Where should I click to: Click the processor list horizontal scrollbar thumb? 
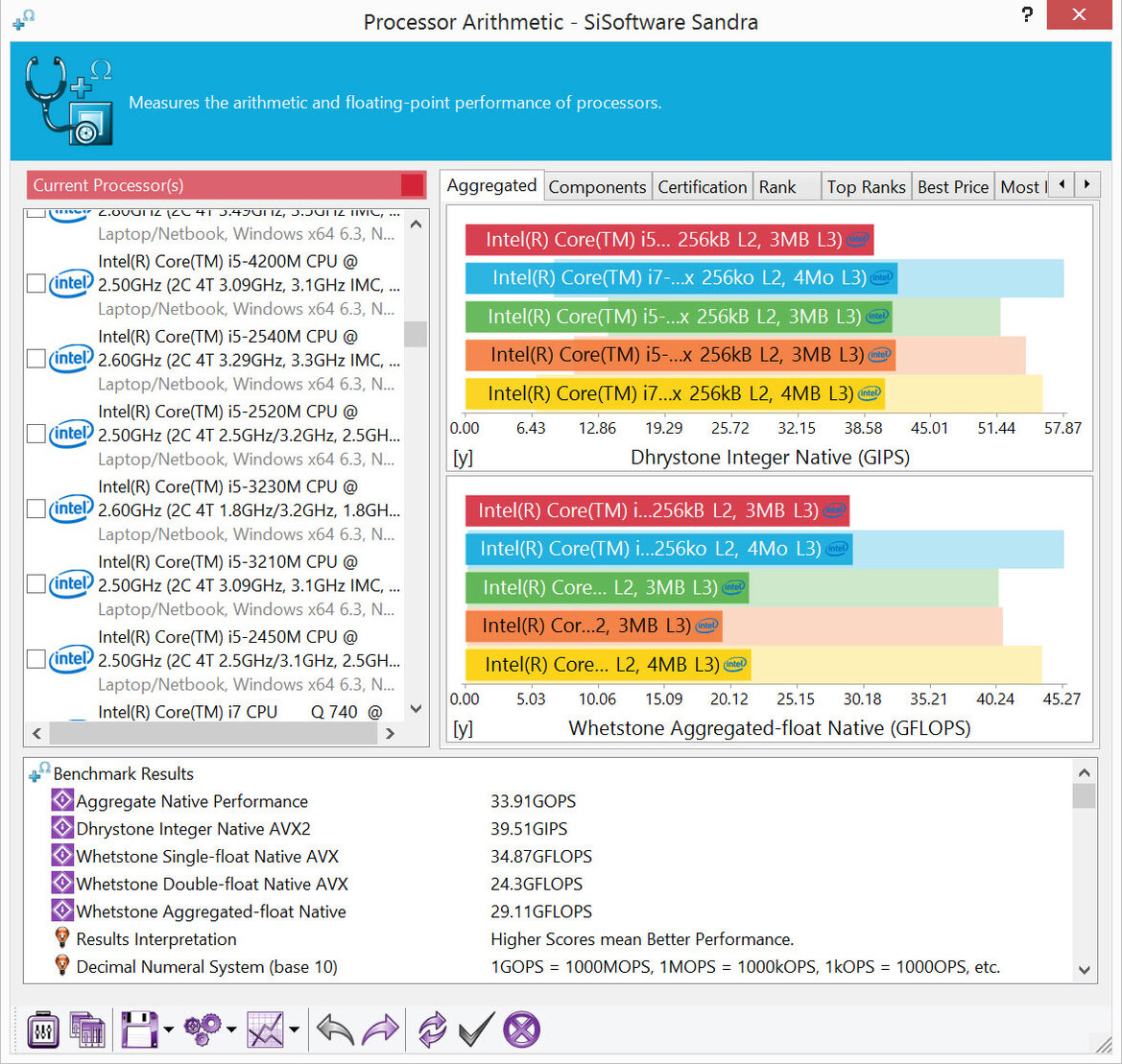(213, 733)
